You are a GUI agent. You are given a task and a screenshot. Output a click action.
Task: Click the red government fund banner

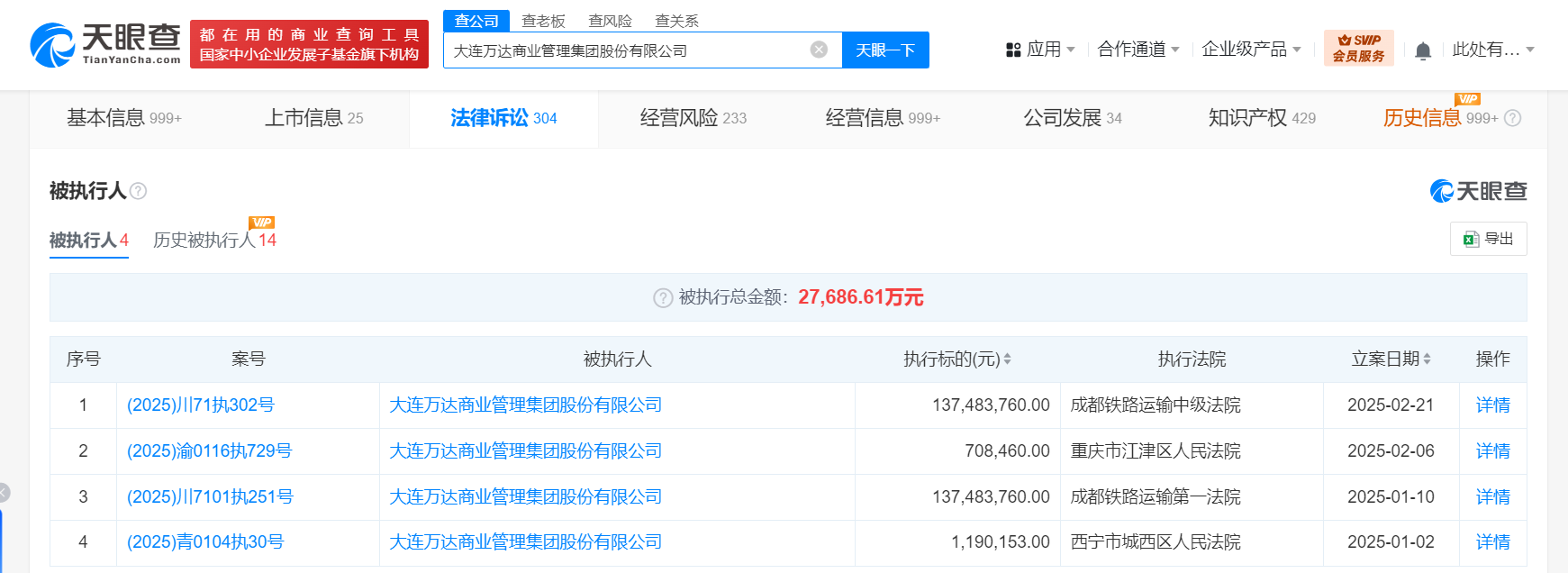(x=309, y=44)
